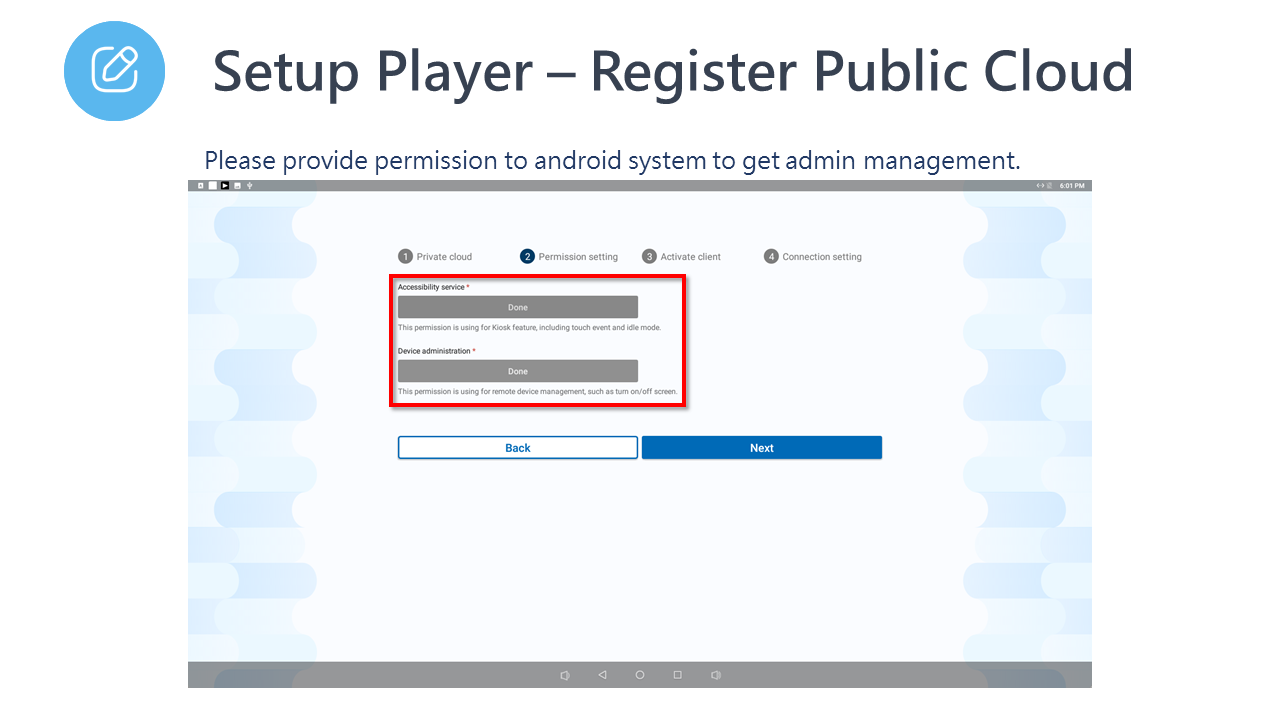Select step 2 Permission setting
Image resolution: width=1280 pixels, height=720 pixels.
tap(569, 257)
